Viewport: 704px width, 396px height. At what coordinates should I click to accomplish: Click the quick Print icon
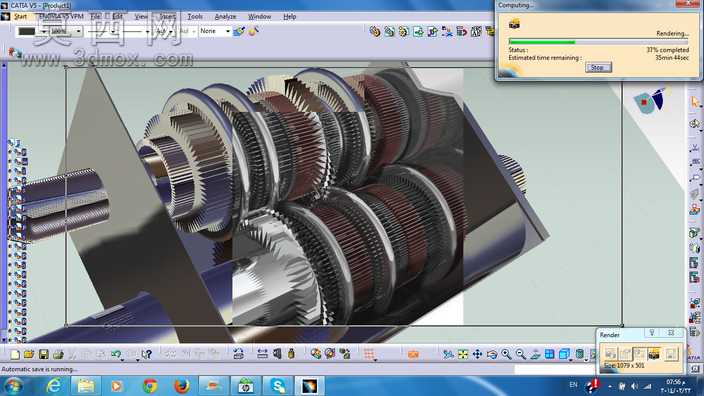pyautogui.click(x=58, y=354)
